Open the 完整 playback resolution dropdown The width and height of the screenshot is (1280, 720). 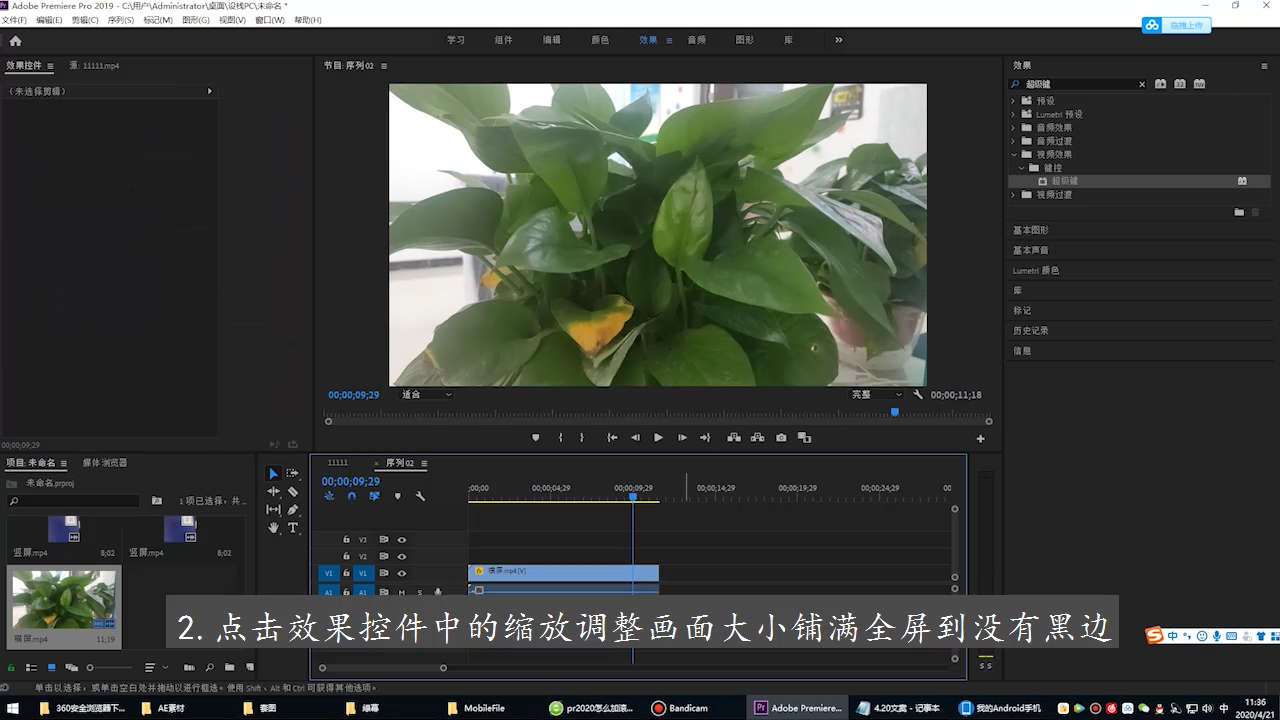pos(876,395)
